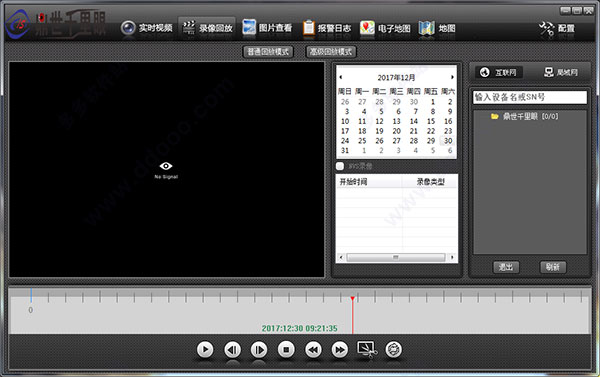Stop the playback

pyautogui.click(x=286, y=349)
